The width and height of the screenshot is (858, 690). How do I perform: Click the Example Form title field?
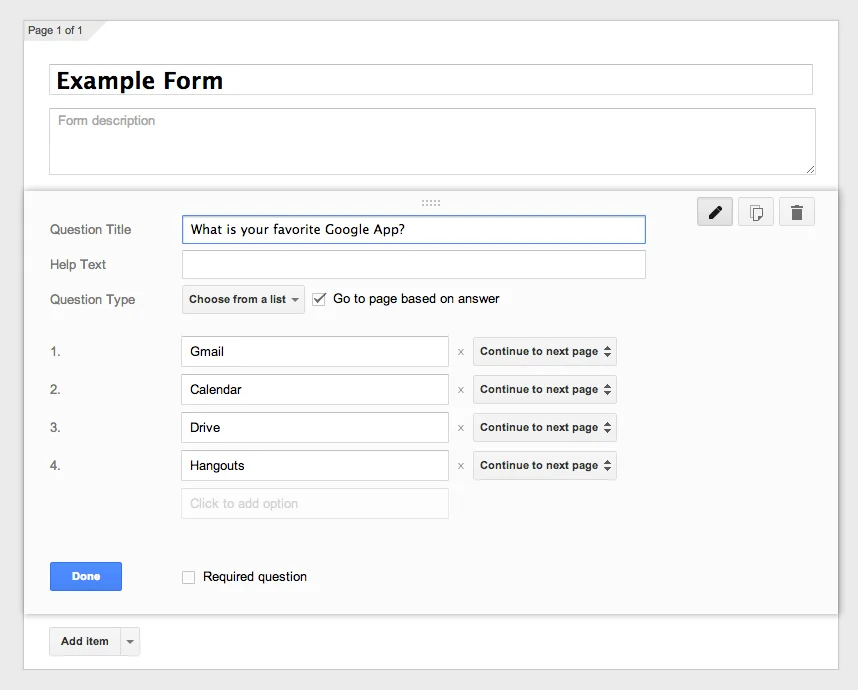point(431,80)
